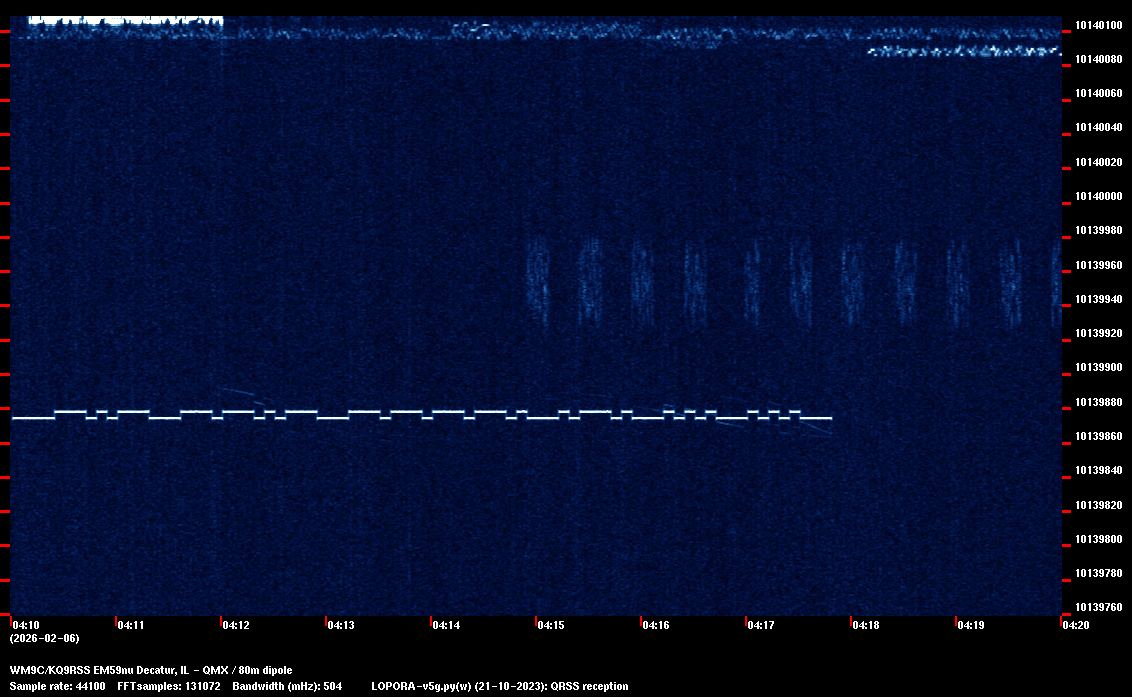Select the 04:18 time marker
This screenshot has height=697, width=1132.
pyautogui.click(x=865, y=625)
